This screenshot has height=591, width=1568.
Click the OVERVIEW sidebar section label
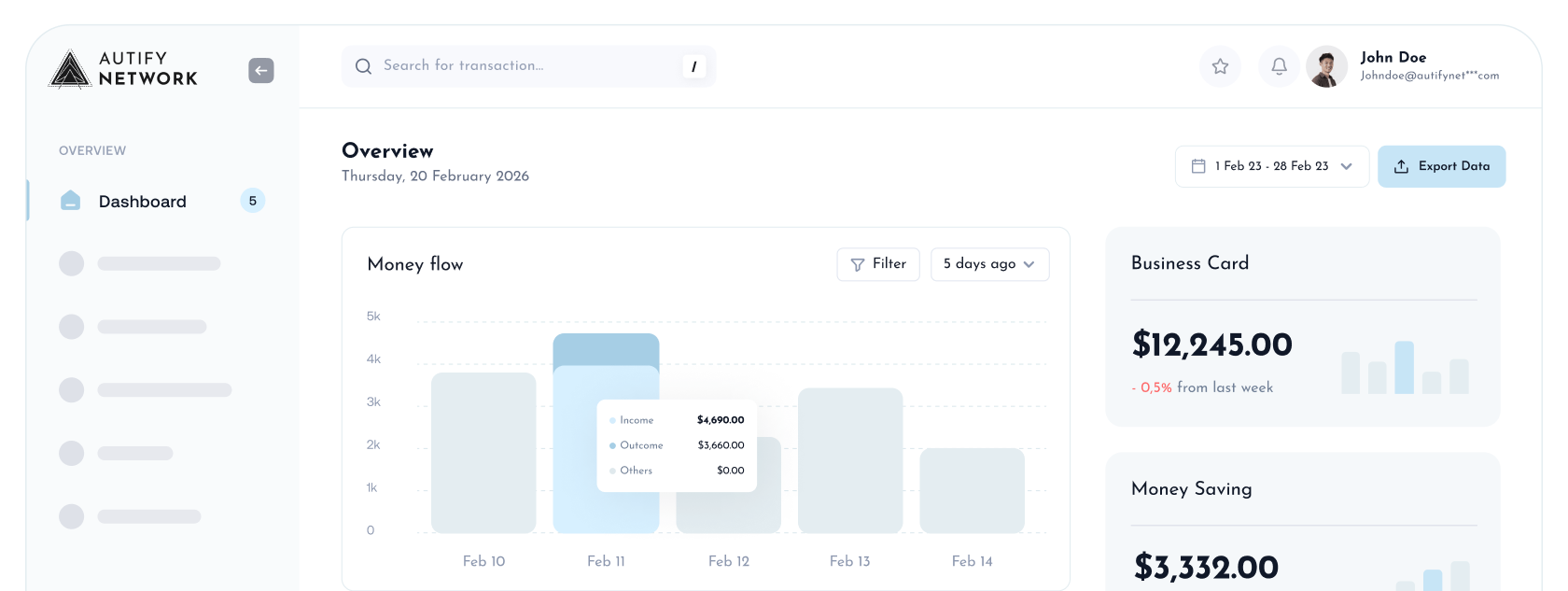[x=92, y=150]
